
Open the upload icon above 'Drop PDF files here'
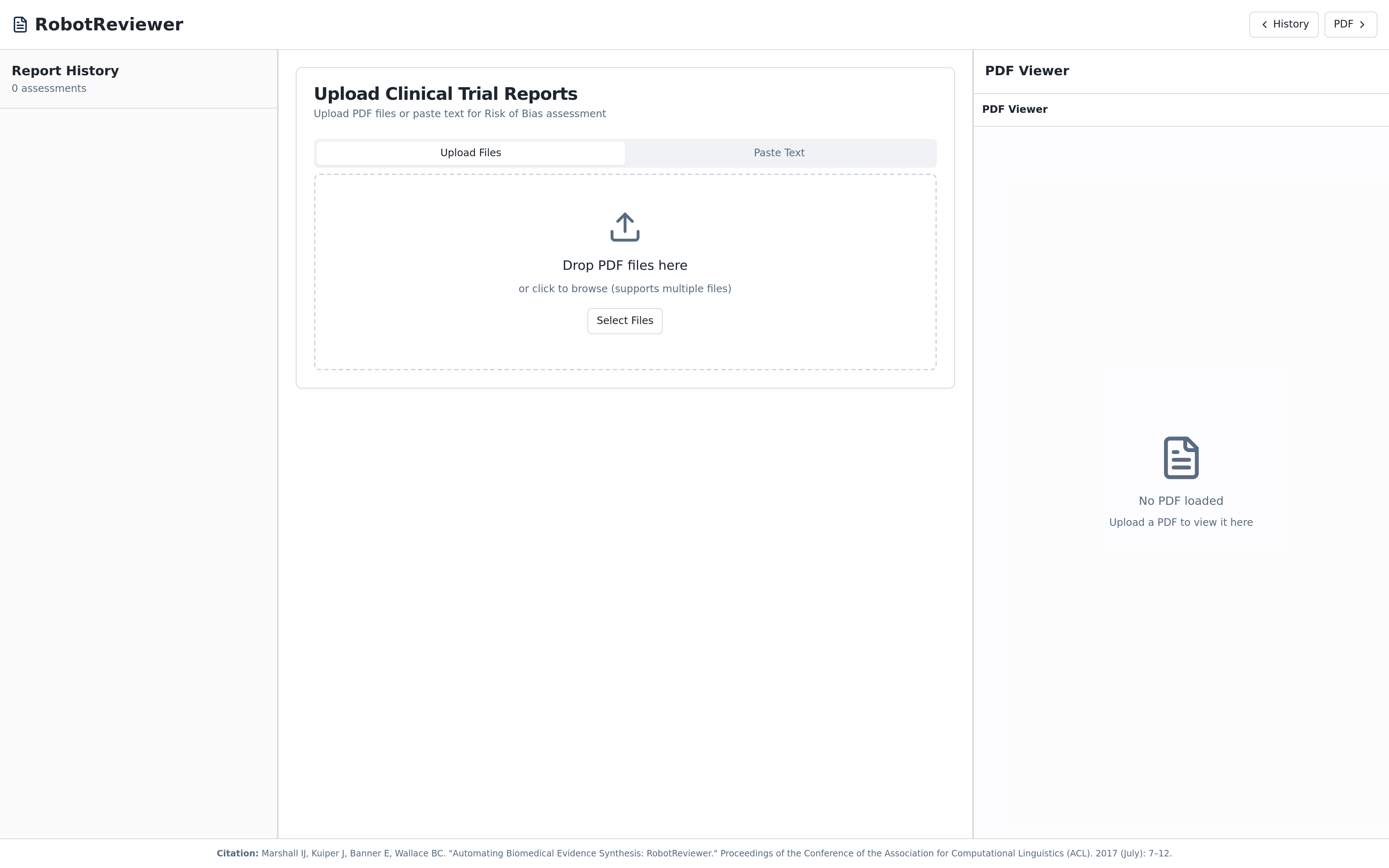(x=624, y=227)
